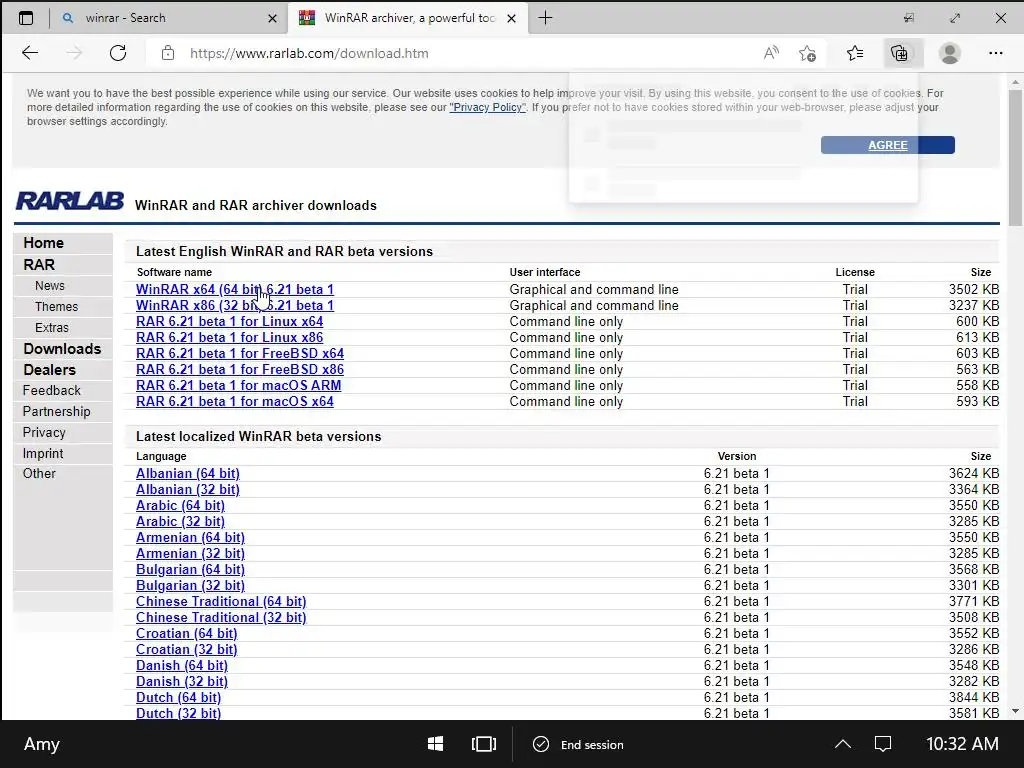Open browser Settings and more menu

(995, 53)
